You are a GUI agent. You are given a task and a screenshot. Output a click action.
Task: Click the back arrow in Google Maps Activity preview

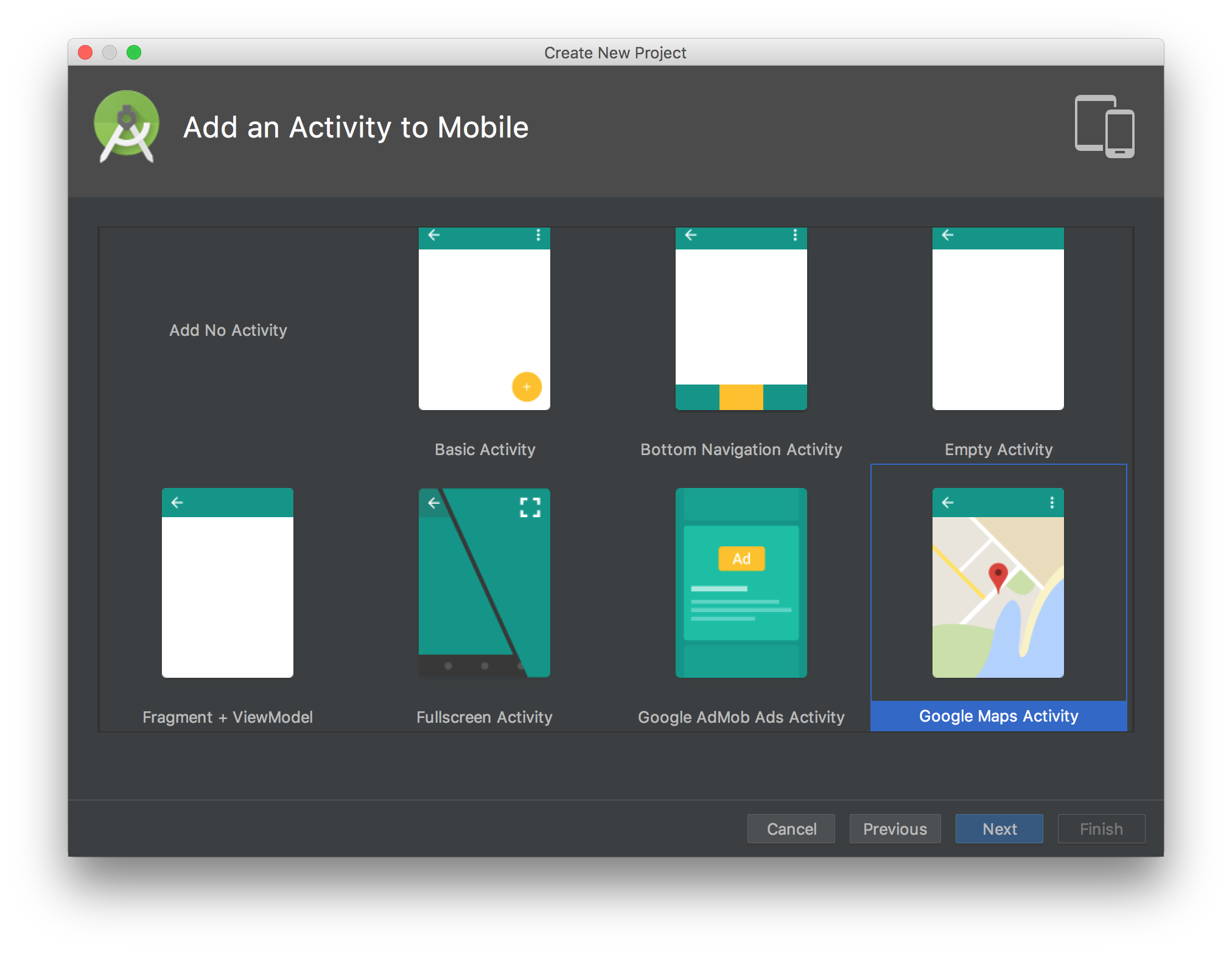[947, 503]
